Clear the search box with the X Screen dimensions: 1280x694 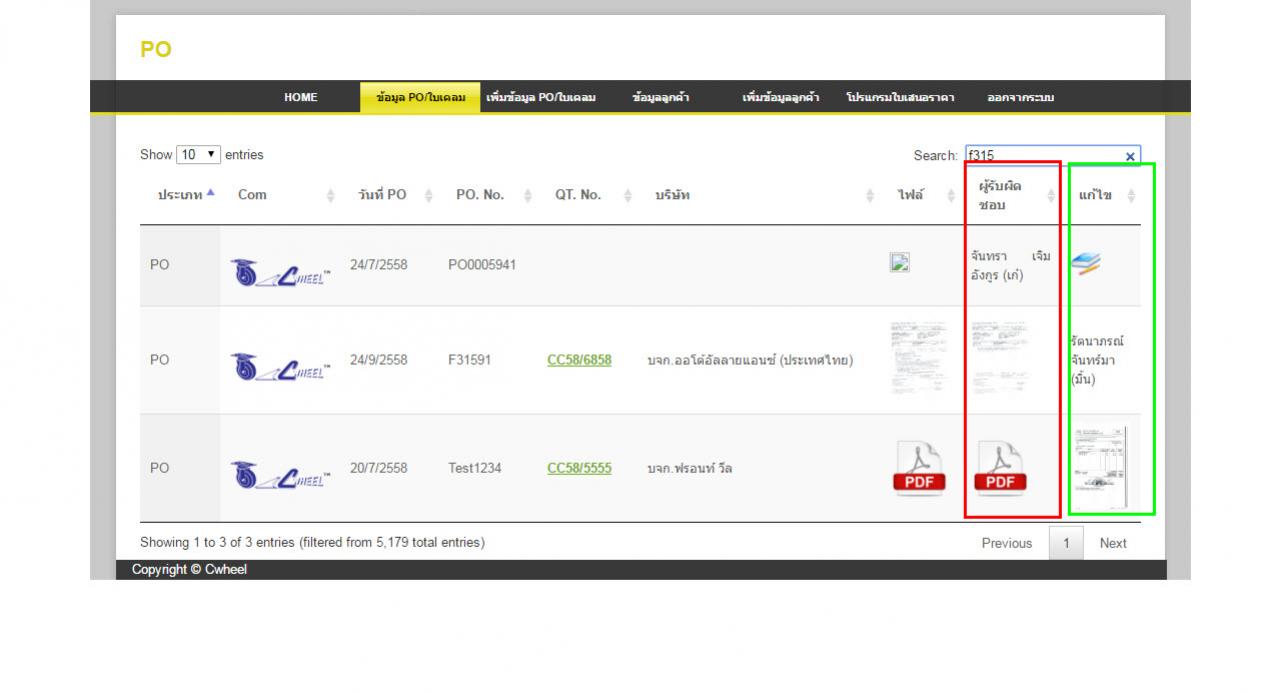coord(1130,156)
